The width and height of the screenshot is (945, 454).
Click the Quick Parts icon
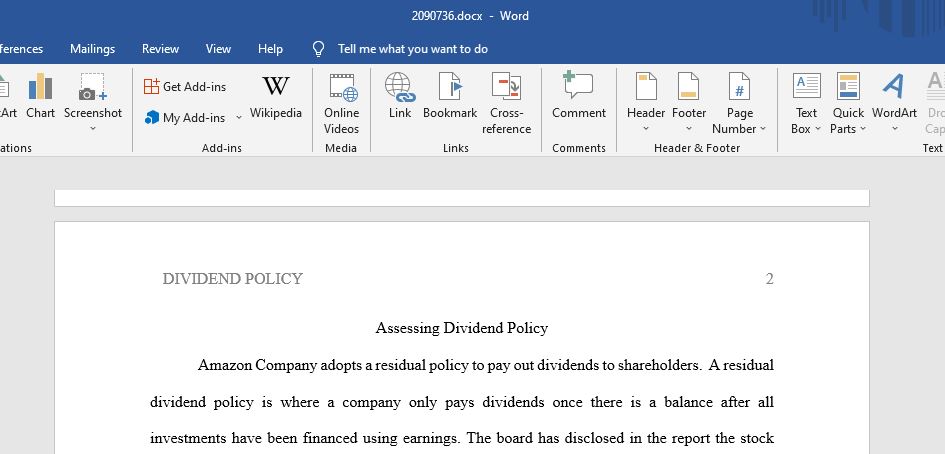(848, 86)
